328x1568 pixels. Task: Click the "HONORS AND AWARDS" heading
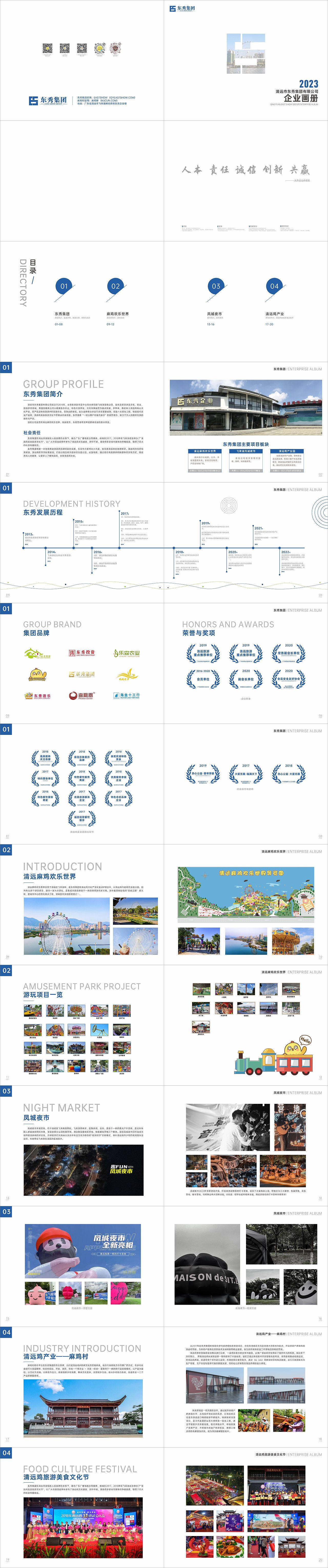(x=228, y=625)
